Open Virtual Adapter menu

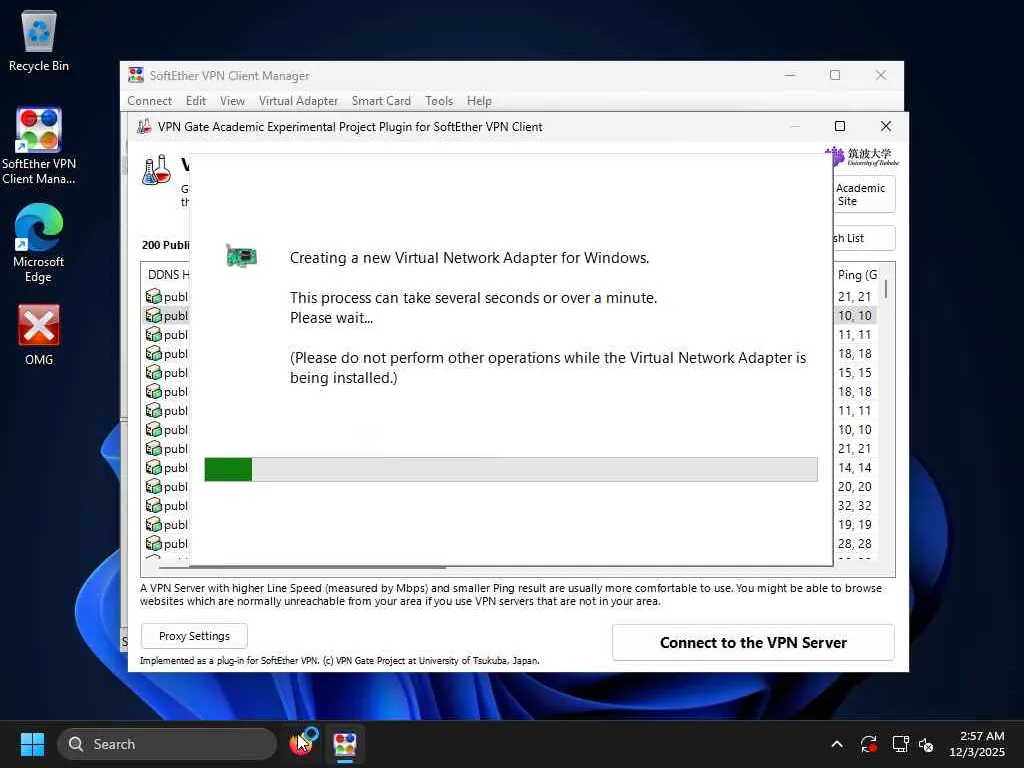298,101
